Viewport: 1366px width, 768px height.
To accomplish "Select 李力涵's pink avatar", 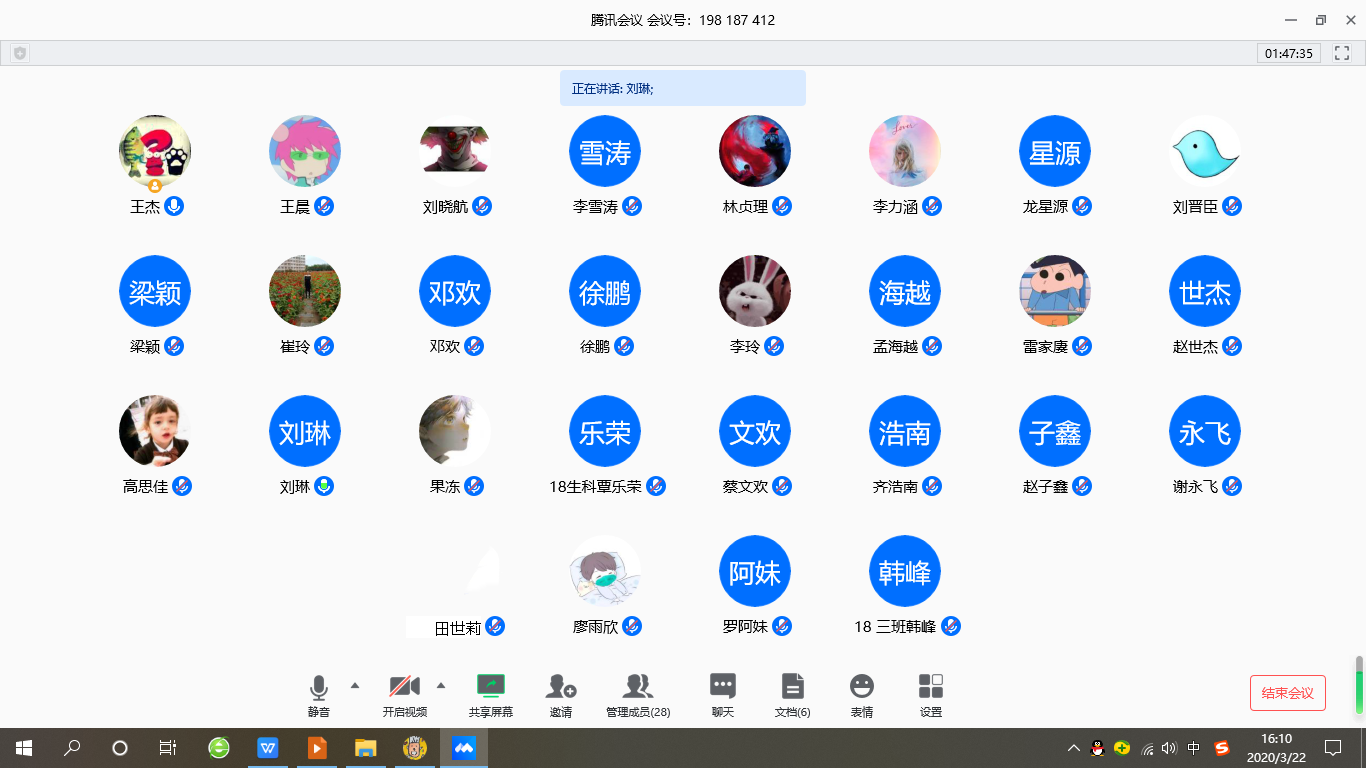I will pyautogui.click(x=905, y=151).
